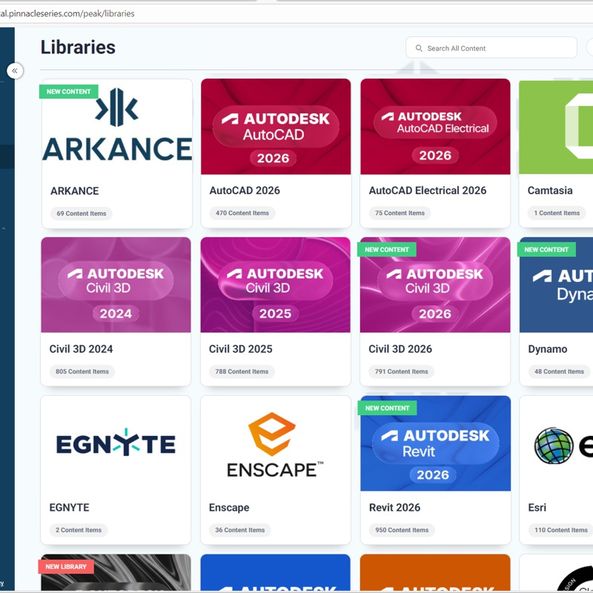Image resolution: width=593 pixels, height=593 pixels.
Task: Select the Civil 3D 2025 library
Action: coord(275,312)
